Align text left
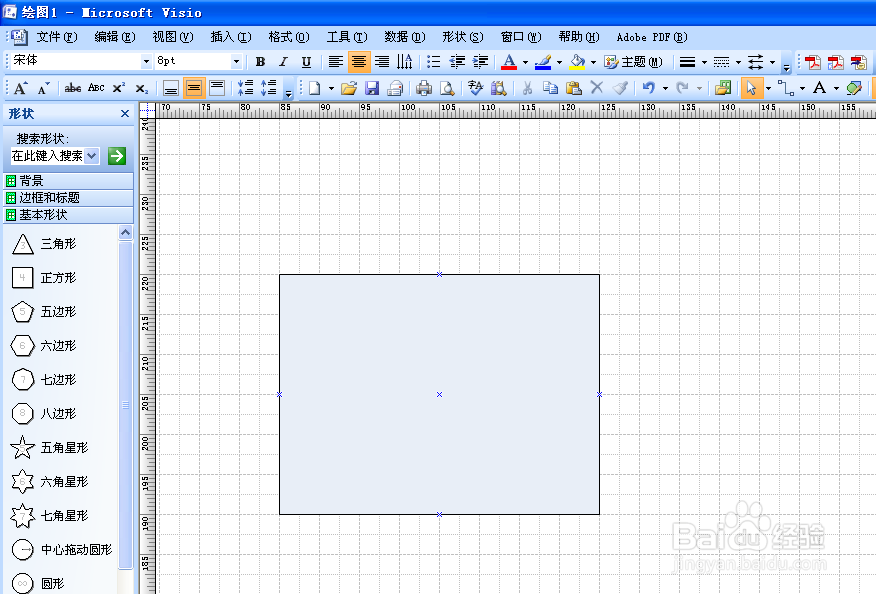This screenshot has width=876, height=594. [335, 62]
